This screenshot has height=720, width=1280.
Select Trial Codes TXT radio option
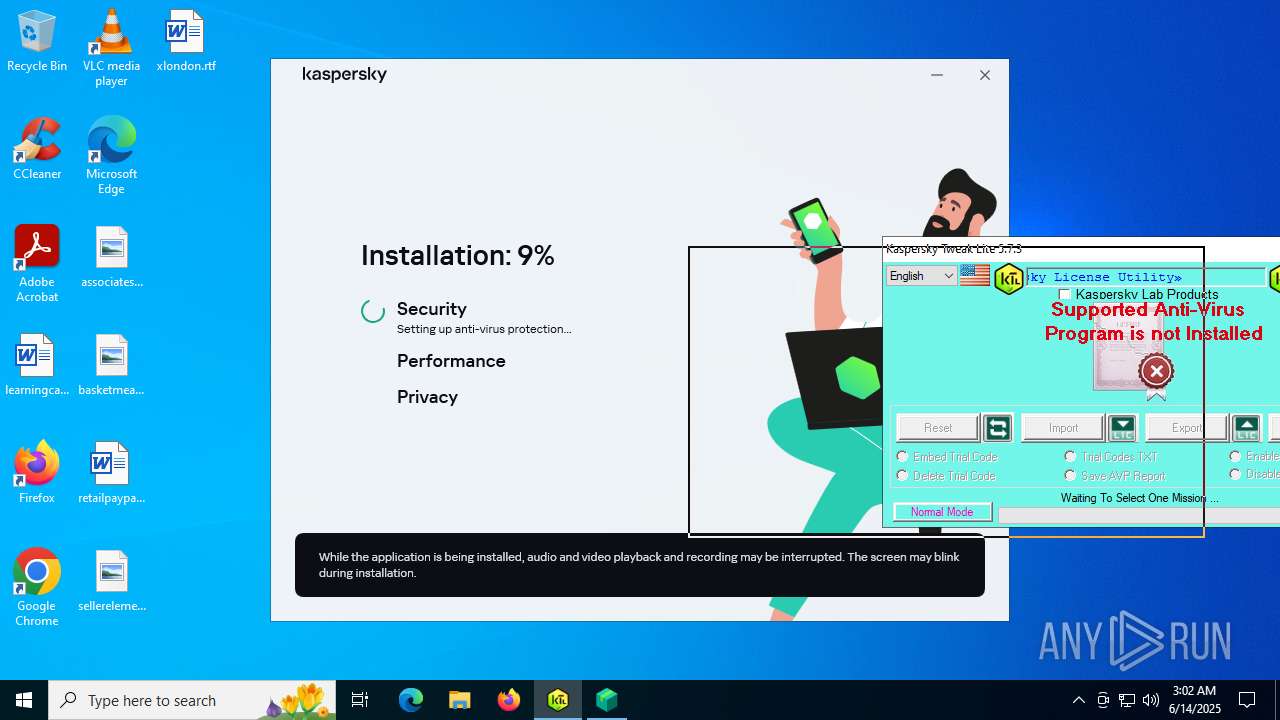[x=1070, y=456]
